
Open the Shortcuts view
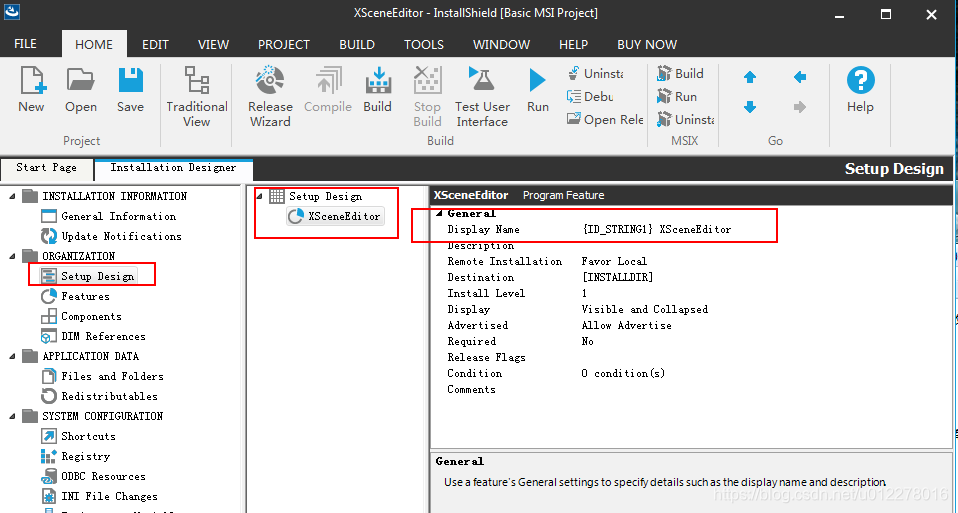[x=78, y=436]
